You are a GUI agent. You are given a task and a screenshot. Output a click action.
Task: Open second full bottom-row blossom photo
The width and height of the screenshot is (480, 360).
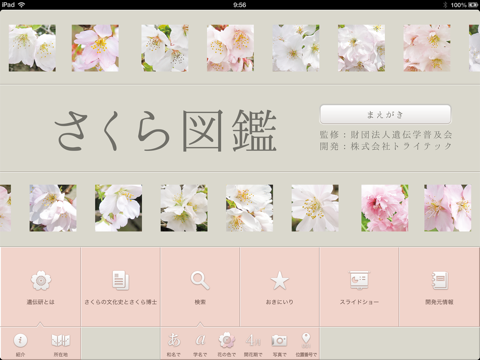(118, 208)
